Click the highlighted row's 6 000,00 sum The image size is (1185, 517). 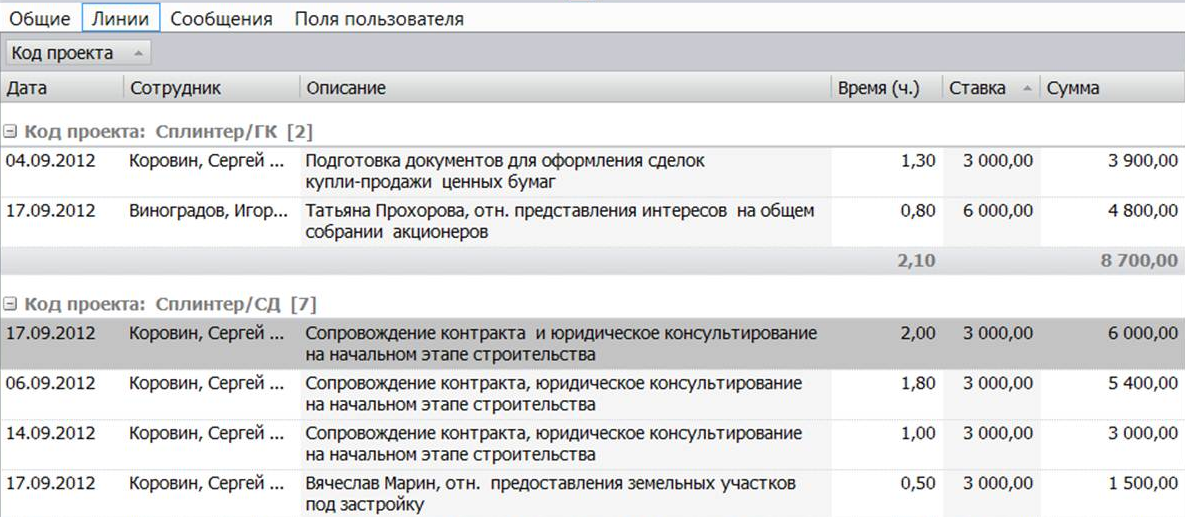(1142, 333)
